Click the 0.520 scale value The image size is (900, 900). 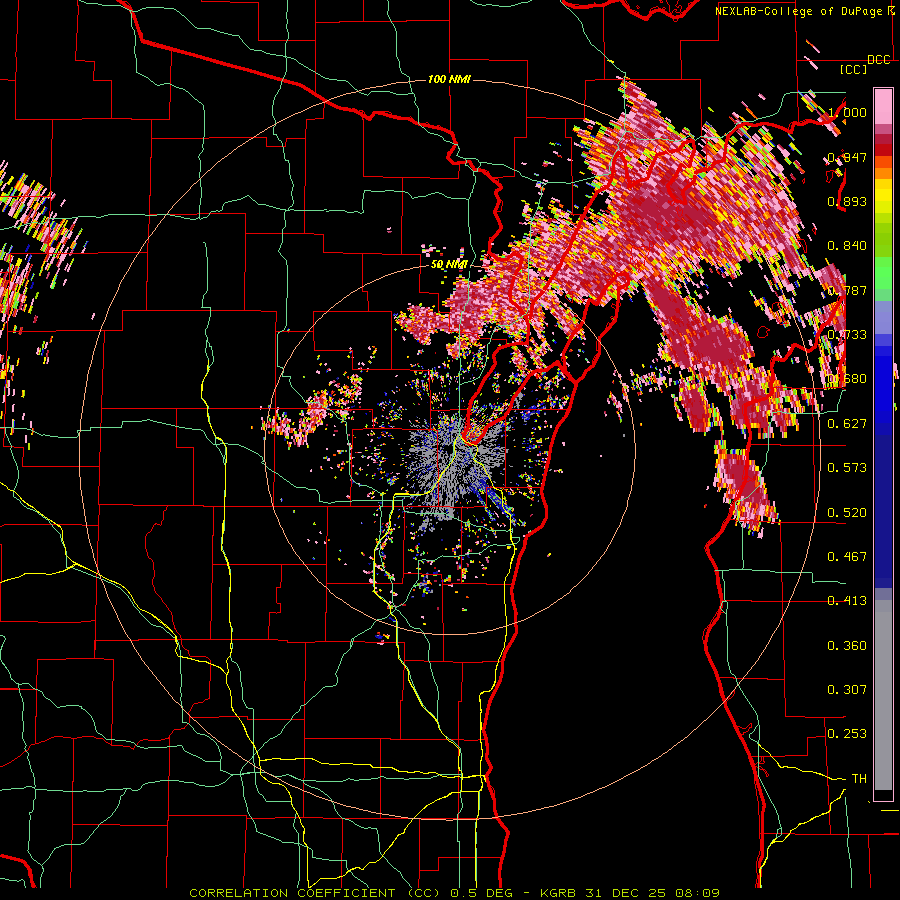click(847, 513)
